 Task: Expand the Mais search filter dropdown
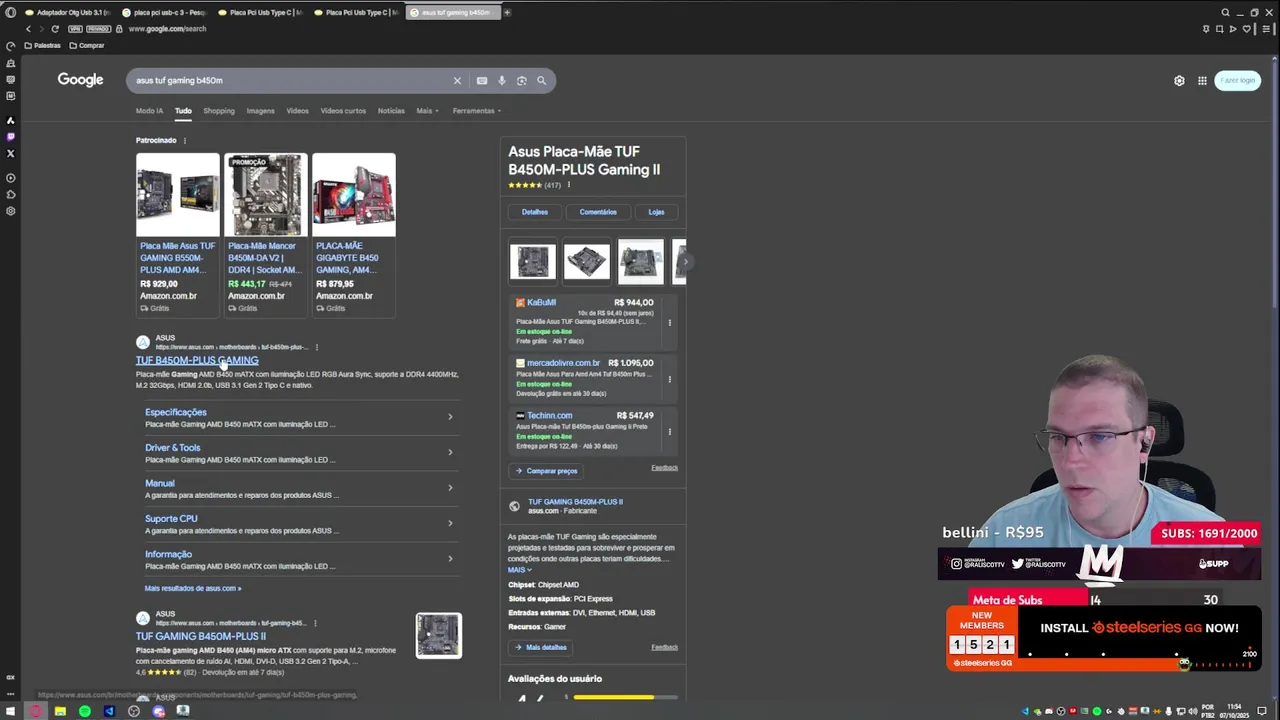[427, 111]
